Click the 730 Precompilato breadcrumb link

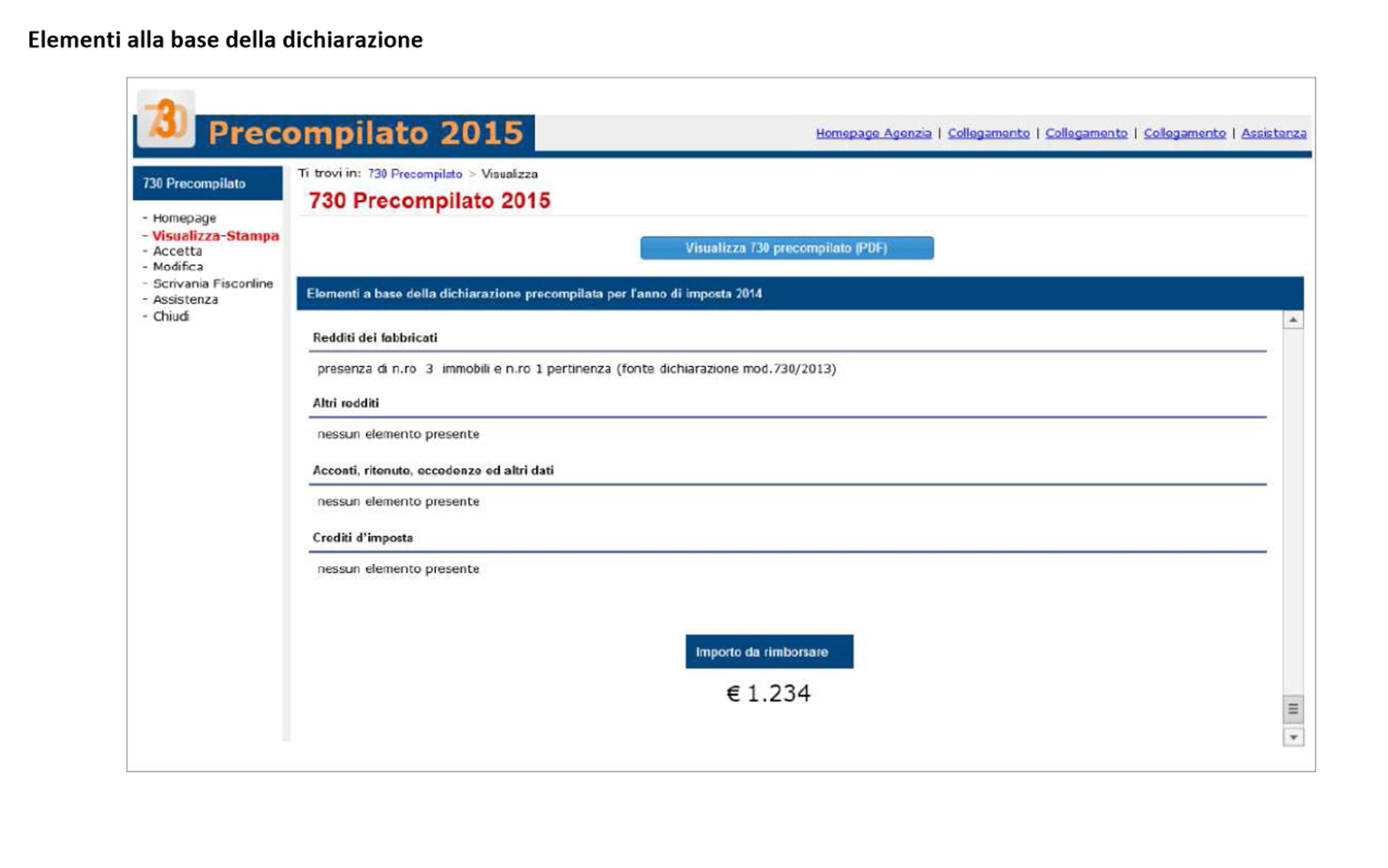pos(414,174)
